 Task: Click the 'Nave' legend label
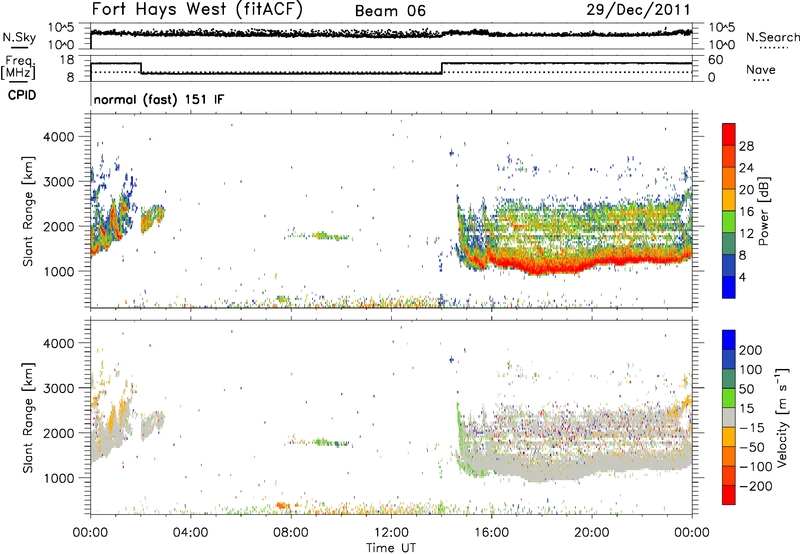(761, 69)
